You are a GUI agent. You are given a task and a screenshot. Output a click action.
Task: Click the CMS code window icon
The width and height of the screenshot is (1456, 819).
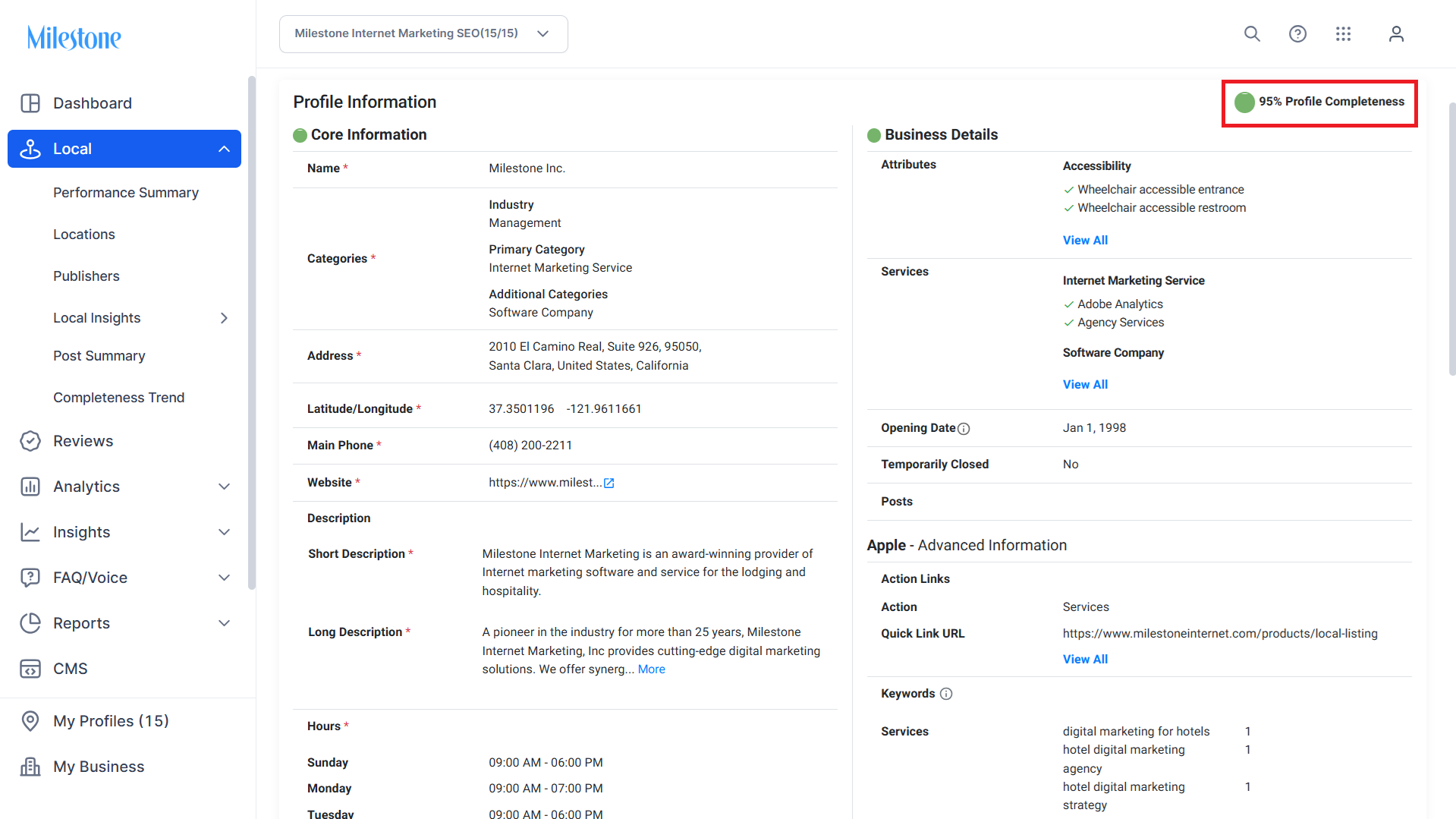(x=30, y=669)
